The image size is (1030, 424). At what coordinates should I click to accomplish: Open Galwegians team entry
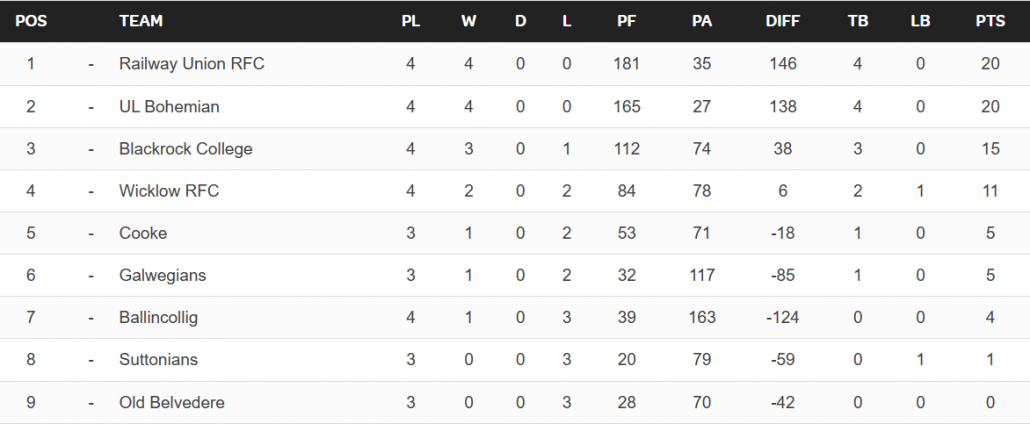(x=162, y=275)
